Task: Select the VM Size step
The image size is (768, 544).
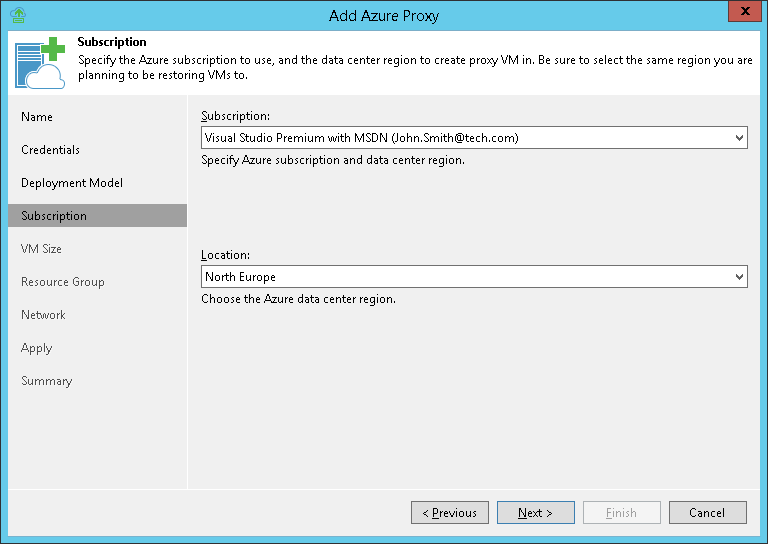Action: 42,249
